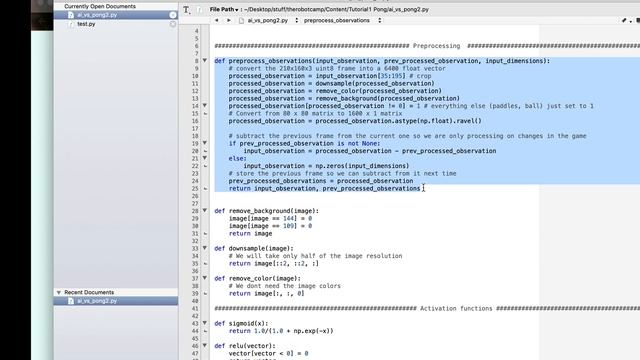The image size is (640, 360).
Task: Fold remove_background function at line 28
Action: [x=205, y=211]
